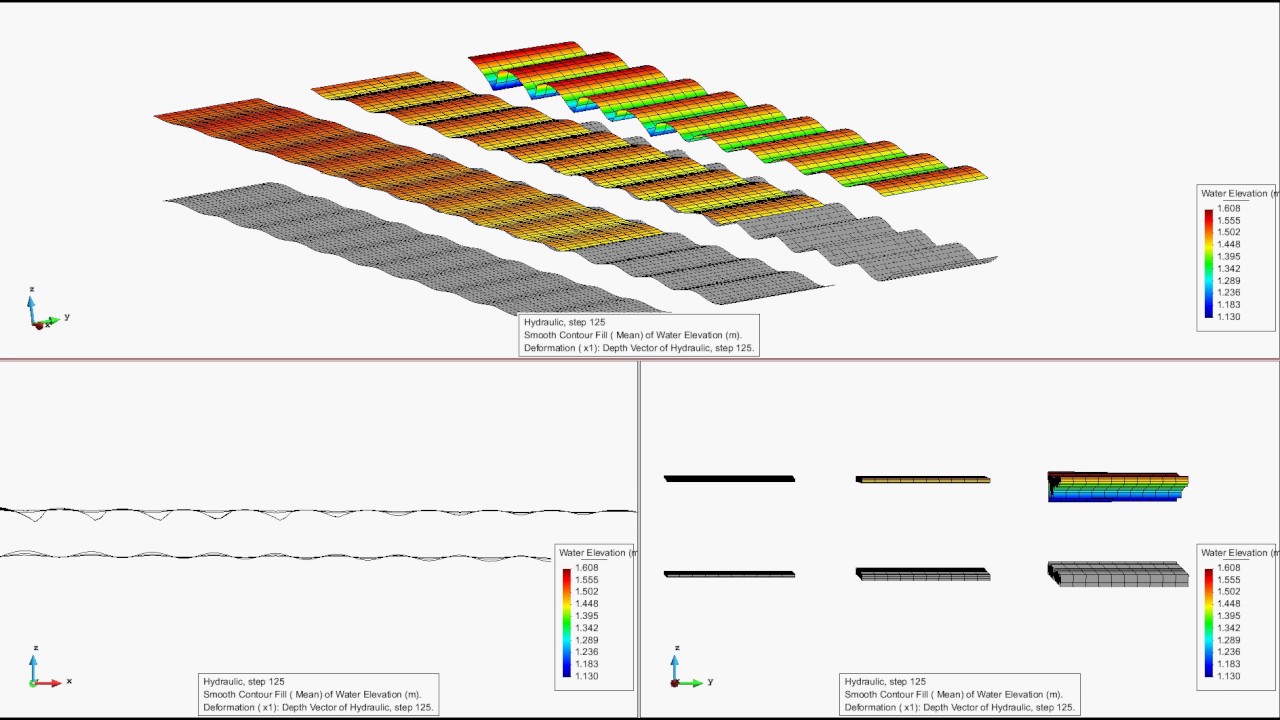Click 'Water Elevation (m' legend title in perspective view
This screenshot has width=1280, height=720.
pos(1239,193)
